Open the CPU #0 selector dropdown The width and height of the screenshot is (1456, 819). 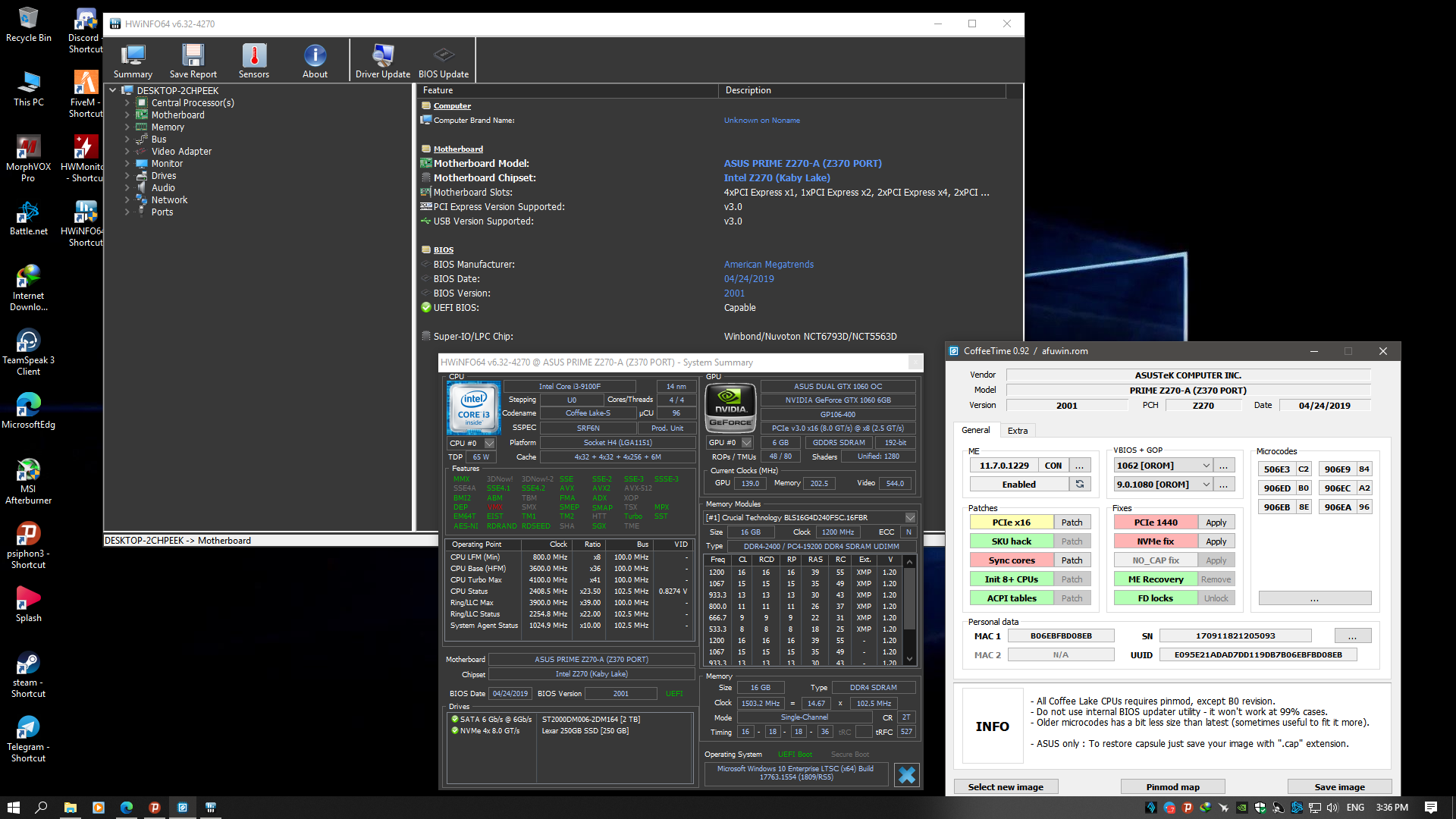489,443
